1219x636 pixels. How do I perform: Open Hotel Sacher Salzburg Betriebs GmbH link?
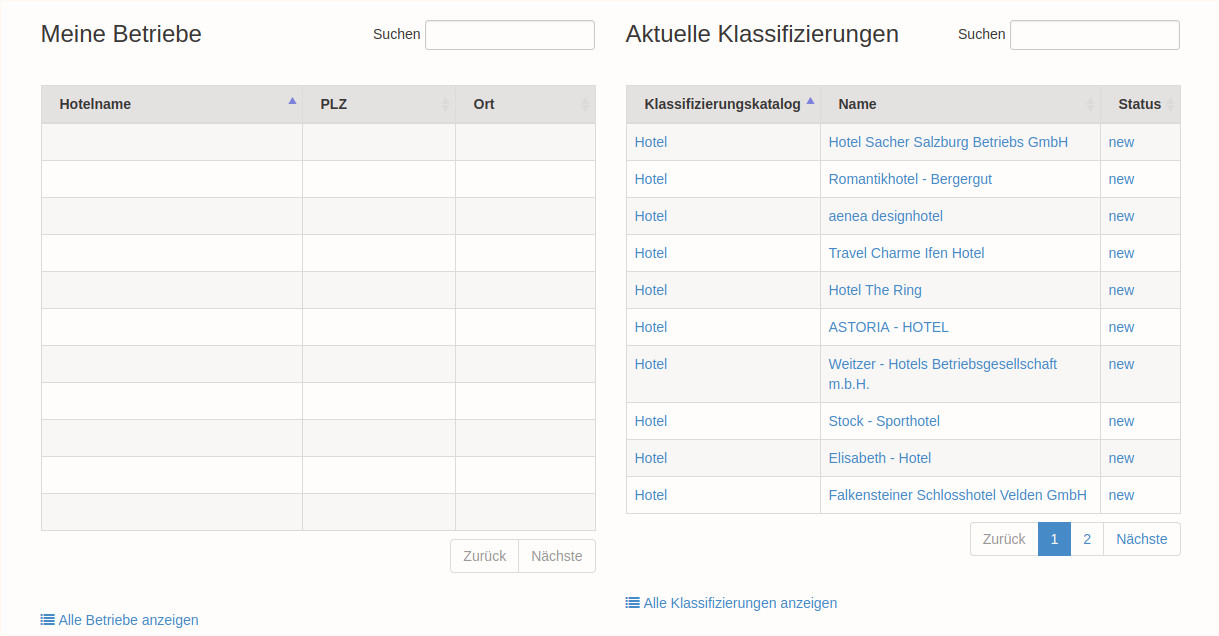coord(948,142)
